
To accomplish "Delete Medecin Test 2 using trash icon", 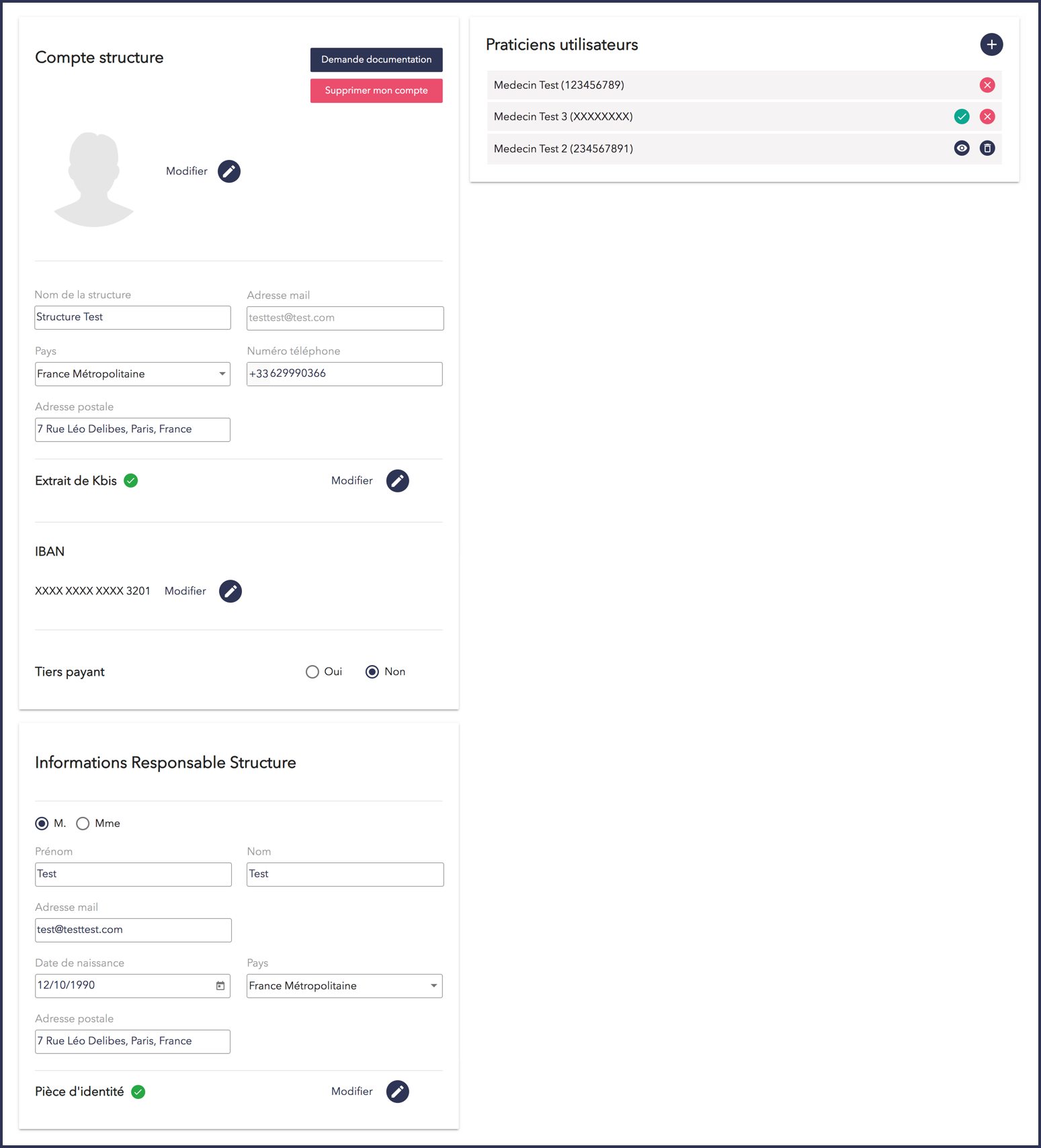I will [x=987, y=148].
